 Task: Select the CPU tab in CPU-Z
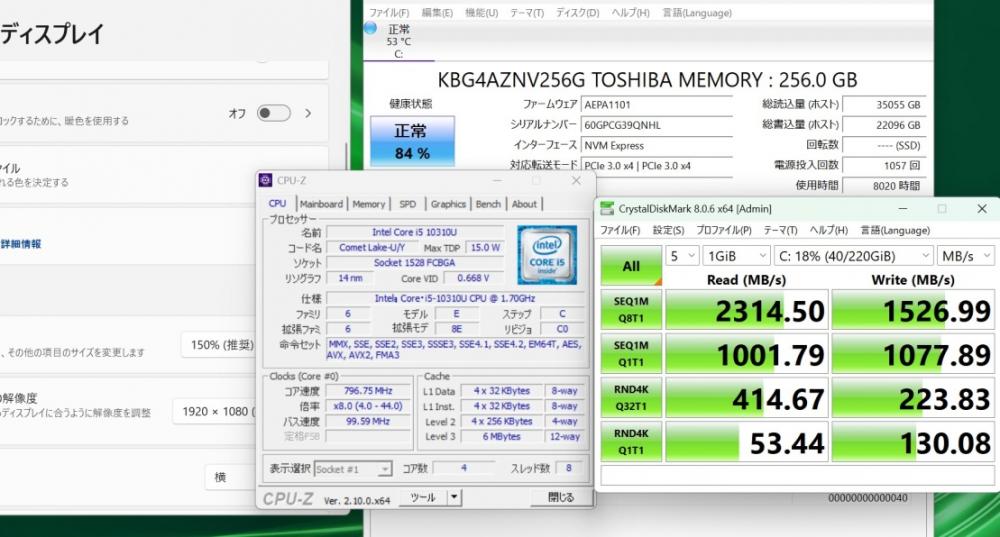277,203
